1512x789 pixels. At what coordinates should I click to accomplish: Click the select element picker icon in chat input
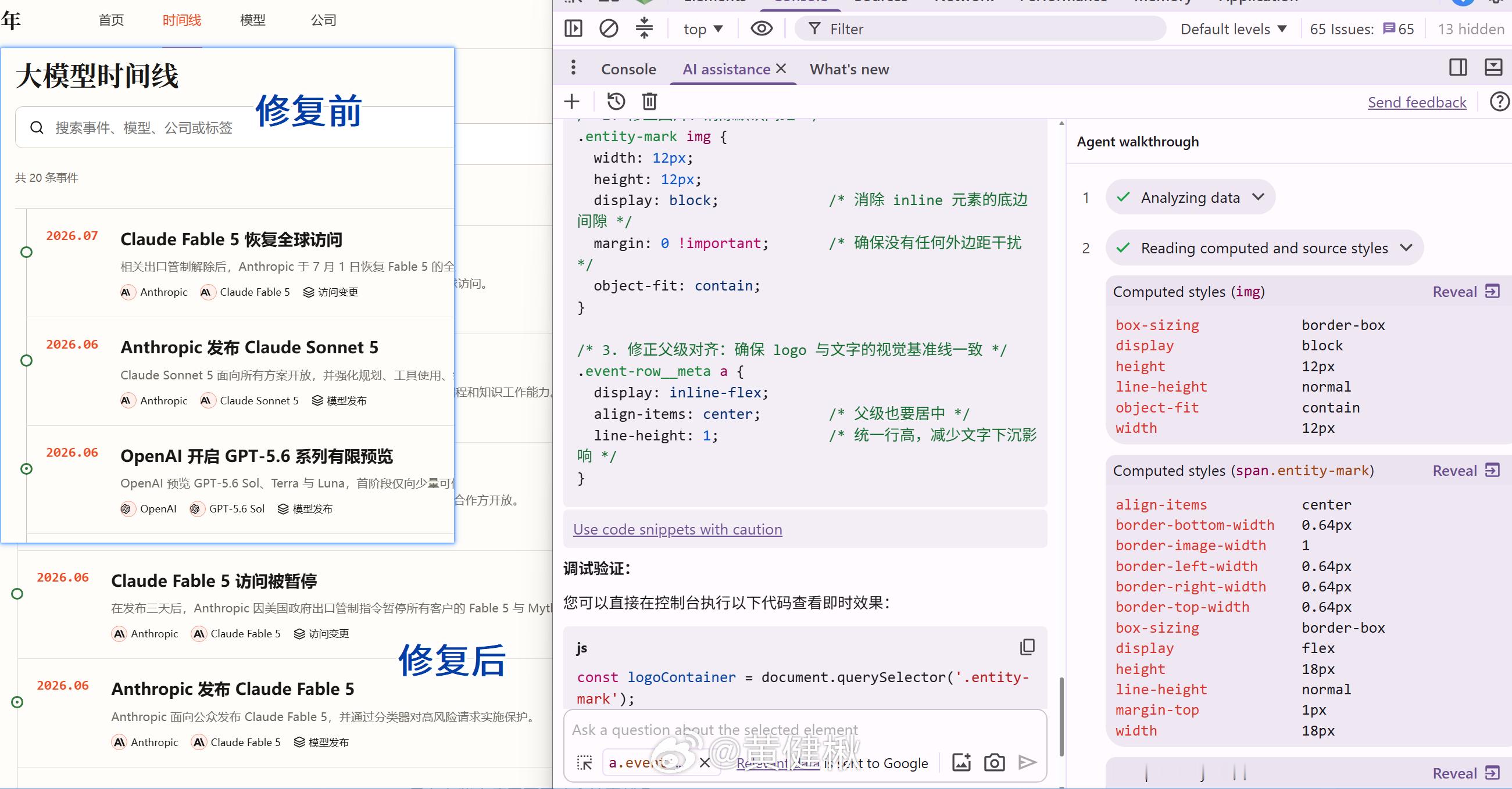click(x=585, y=763)
